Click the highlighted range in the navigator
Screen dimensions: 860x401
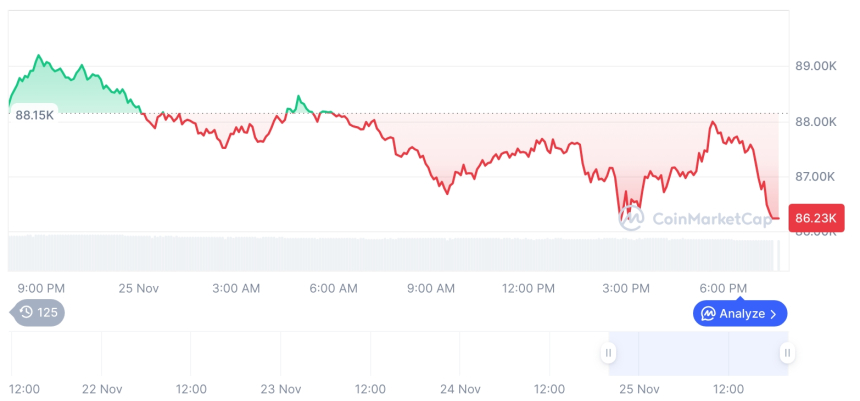point(698,352)
